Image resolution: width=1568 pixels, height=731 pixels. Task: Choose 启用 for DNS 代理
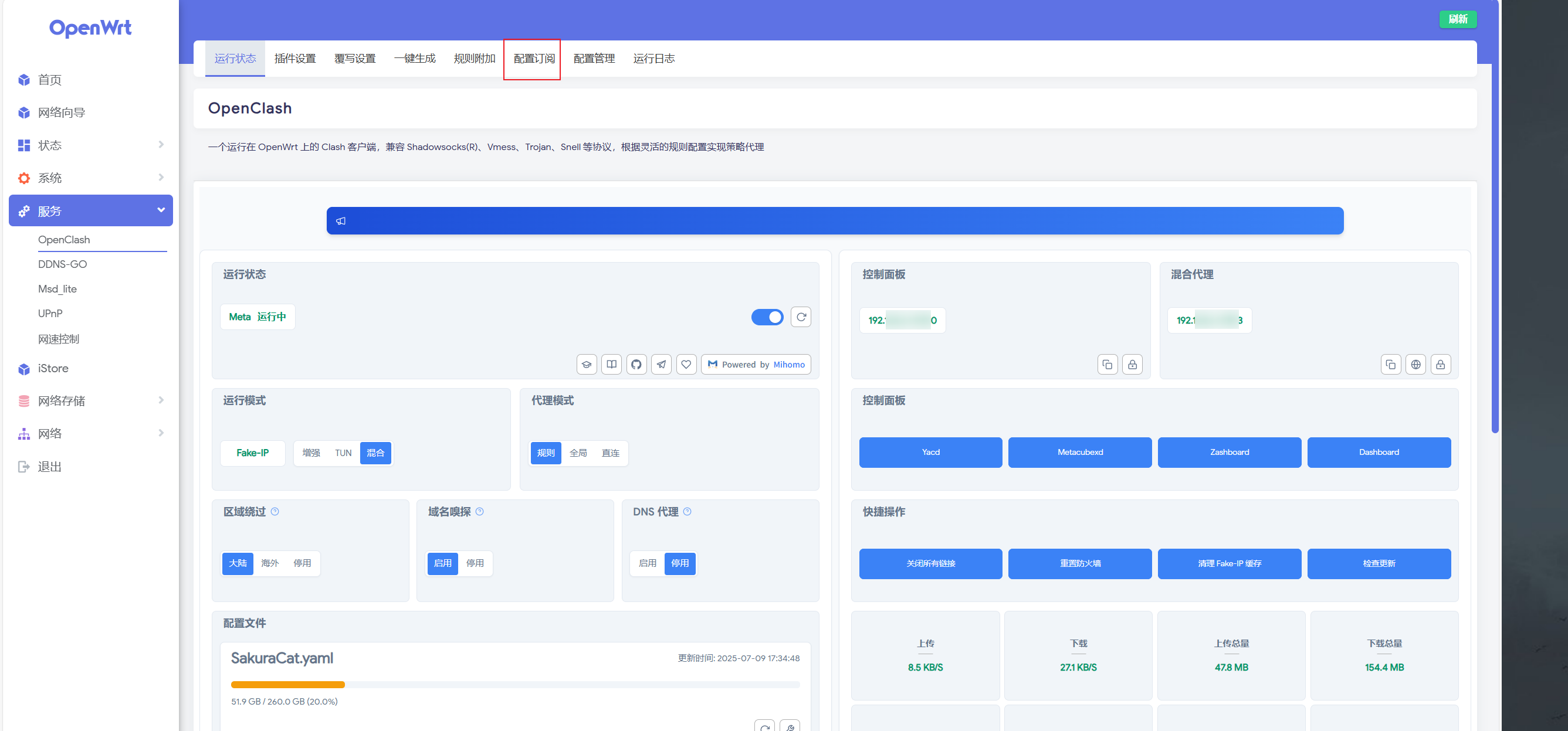pyautogui.click(x=648, y=563)
